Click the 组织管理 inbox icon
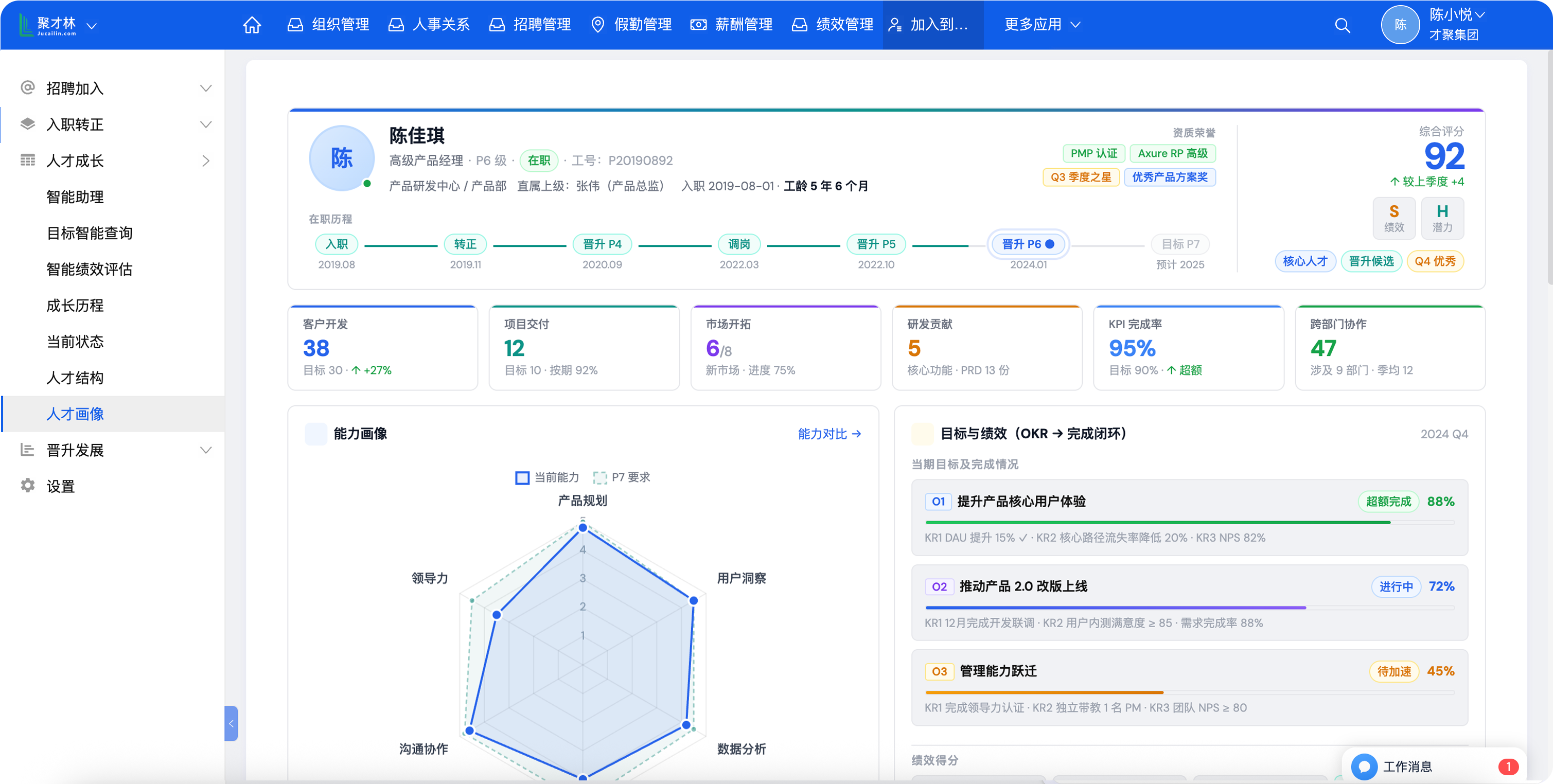The width and height of the screenshot is (1553, 784). 295,25
